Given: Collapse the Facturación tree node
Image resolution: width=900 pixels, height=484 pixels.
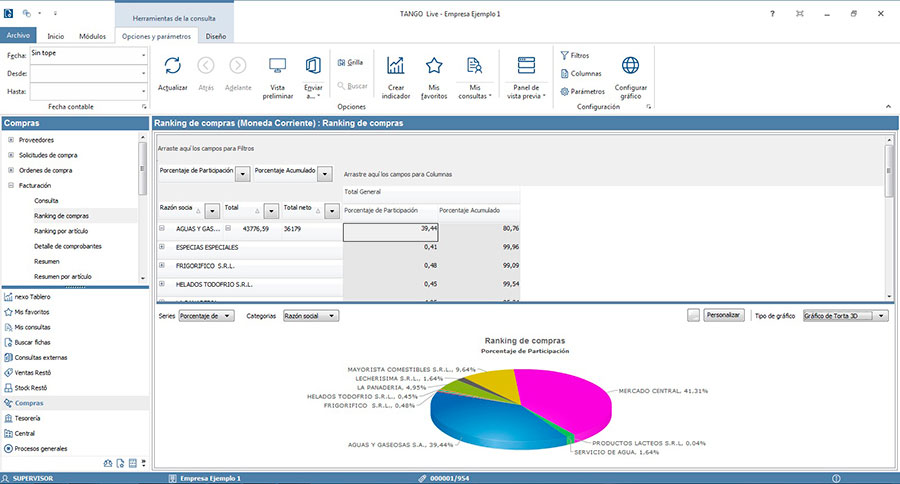Looking at the screenshot, I should point(11,185).
